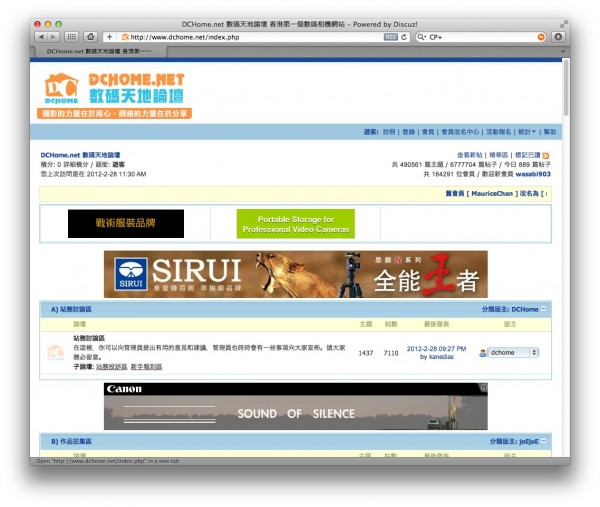Click the 查看新帖 link

[x=470, y=155]
